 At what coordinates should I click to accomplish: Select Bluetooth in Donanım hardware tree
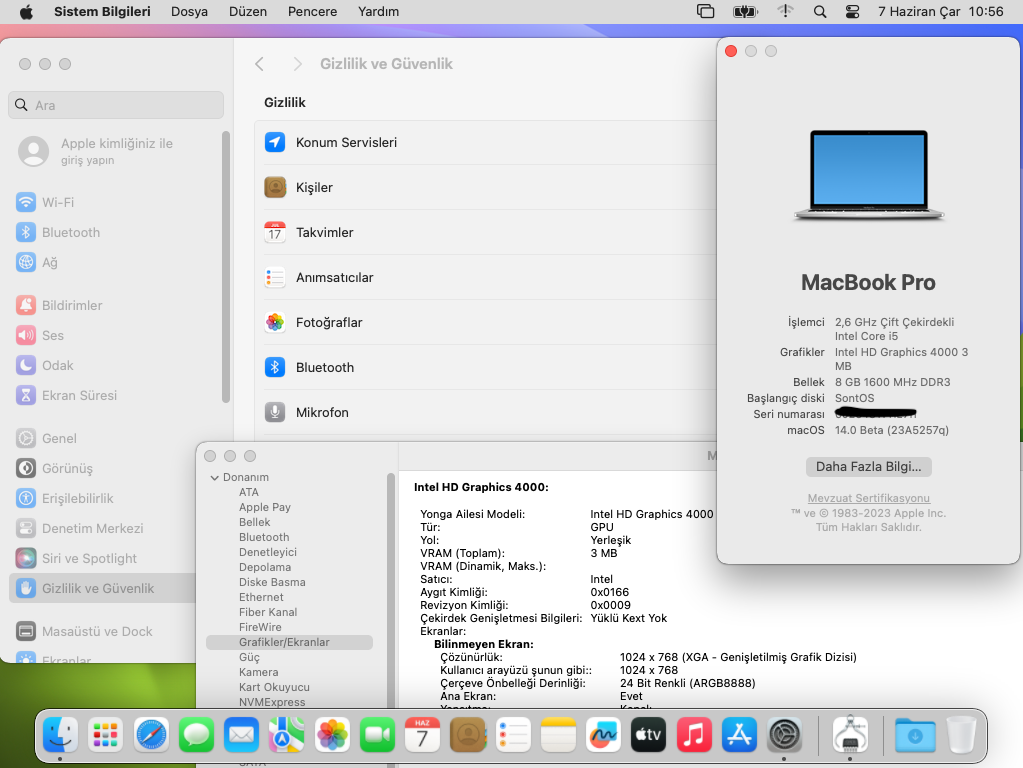tap(264, 537)
